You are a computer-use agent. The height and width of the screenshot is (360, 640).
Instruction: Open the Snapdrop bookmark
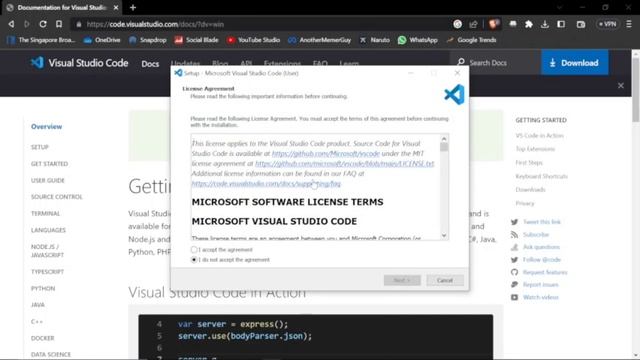pos(148,40)
